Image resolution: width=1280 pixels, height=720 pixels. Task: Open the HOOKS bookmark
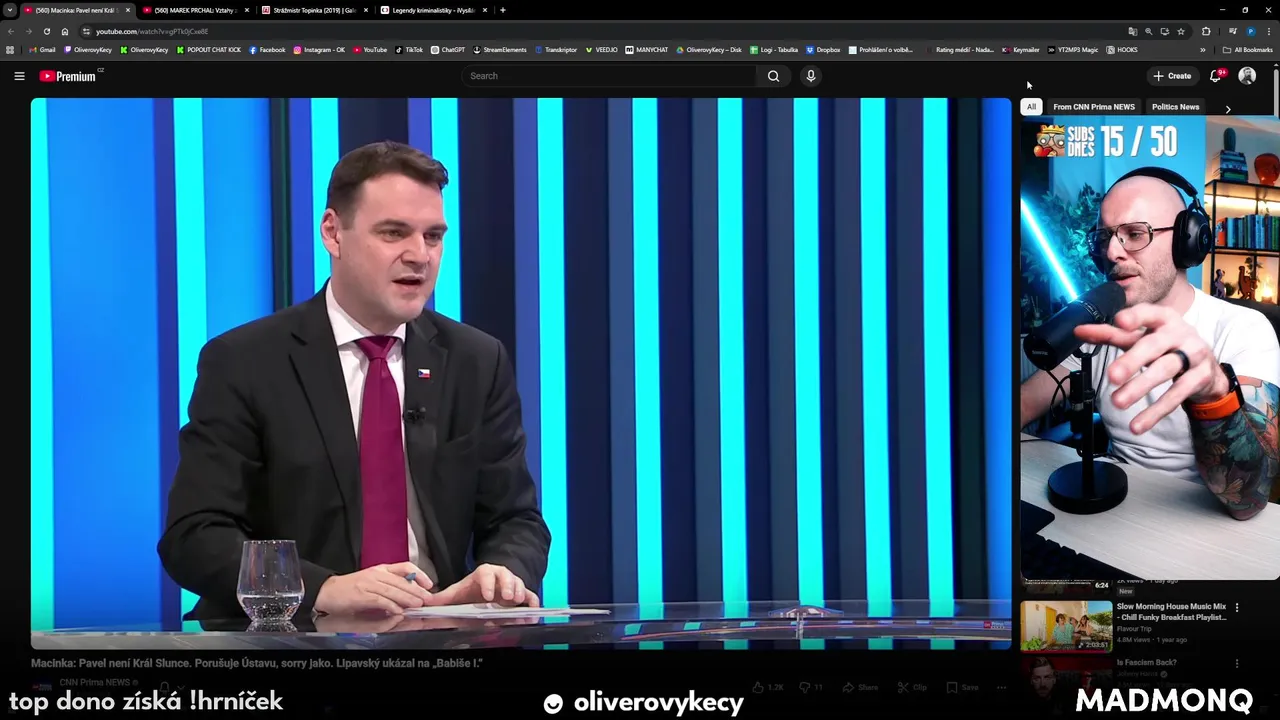pyautogui.click(x=1122, y=50)
